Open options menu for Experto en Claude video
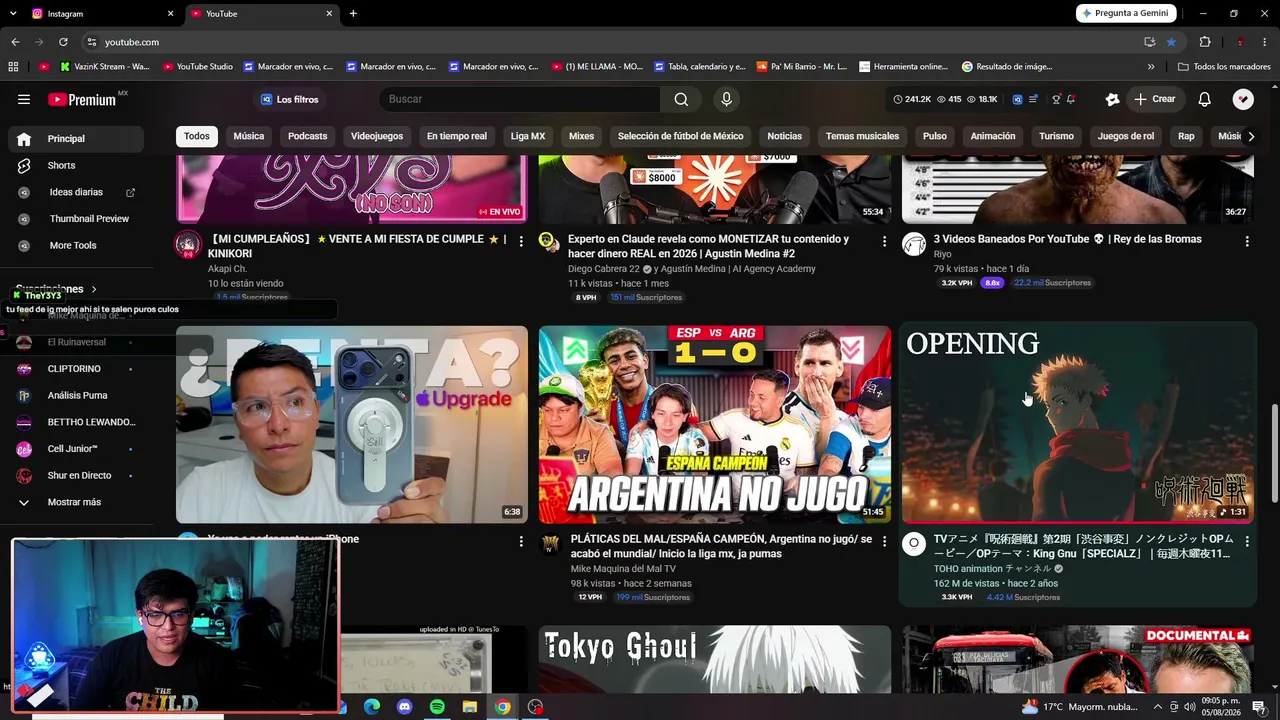This screenshot has height=720, width=1280. click(x=884, y=241)
